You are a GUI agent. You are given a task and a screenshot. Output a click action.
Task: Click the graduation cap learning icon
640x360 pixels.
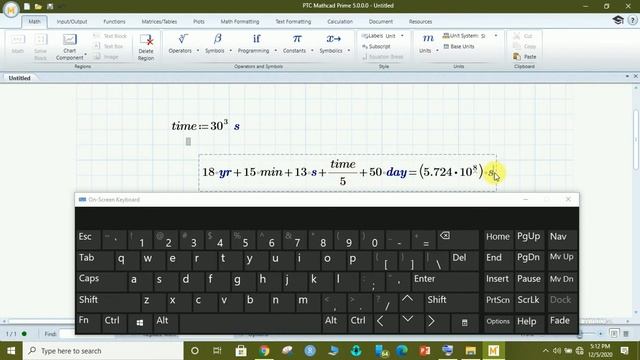(x=618, y=20)
